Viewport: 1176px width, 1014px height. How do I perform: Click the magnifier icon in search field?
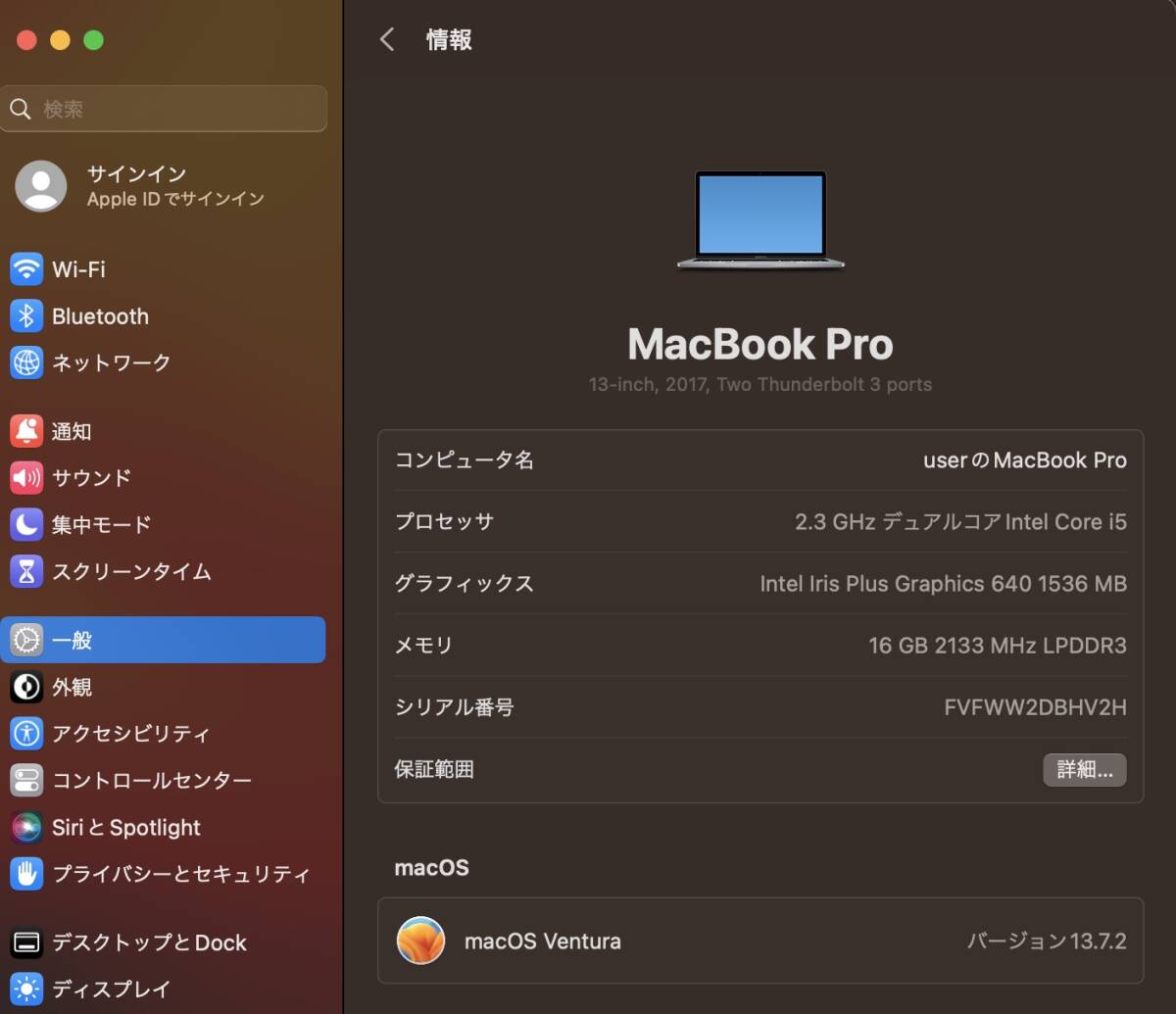coord(21,109)
